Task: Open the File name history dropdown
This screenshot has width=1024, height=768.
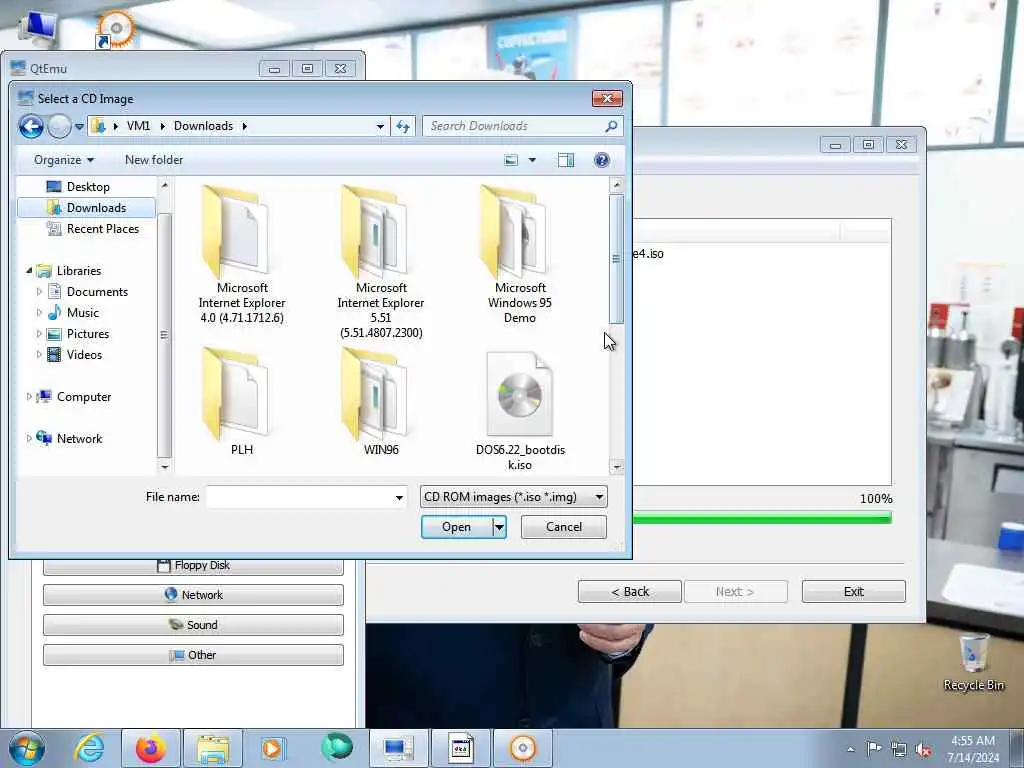Action: pos(399,498)
